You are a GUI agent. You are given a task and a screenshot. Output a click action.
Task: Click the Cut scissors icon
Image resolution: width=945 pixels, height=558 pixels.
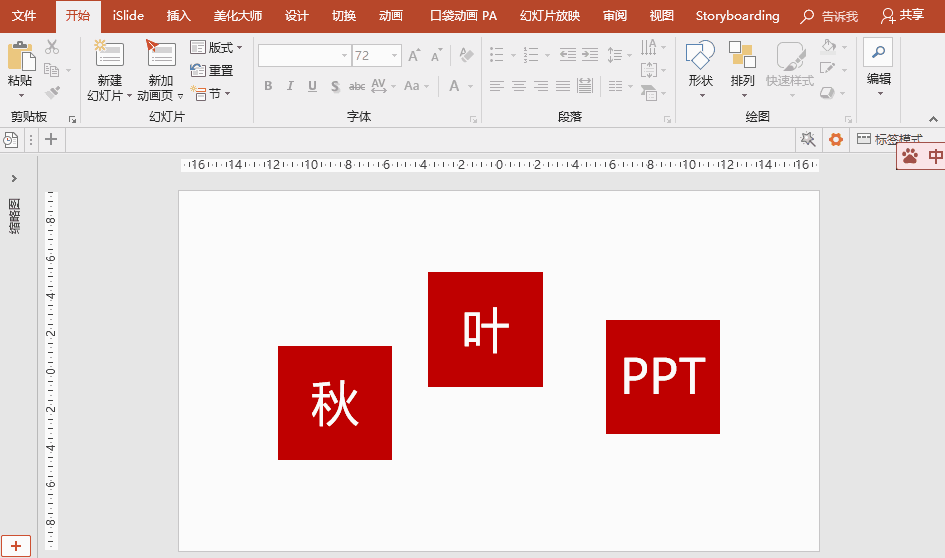click(52, 46)
